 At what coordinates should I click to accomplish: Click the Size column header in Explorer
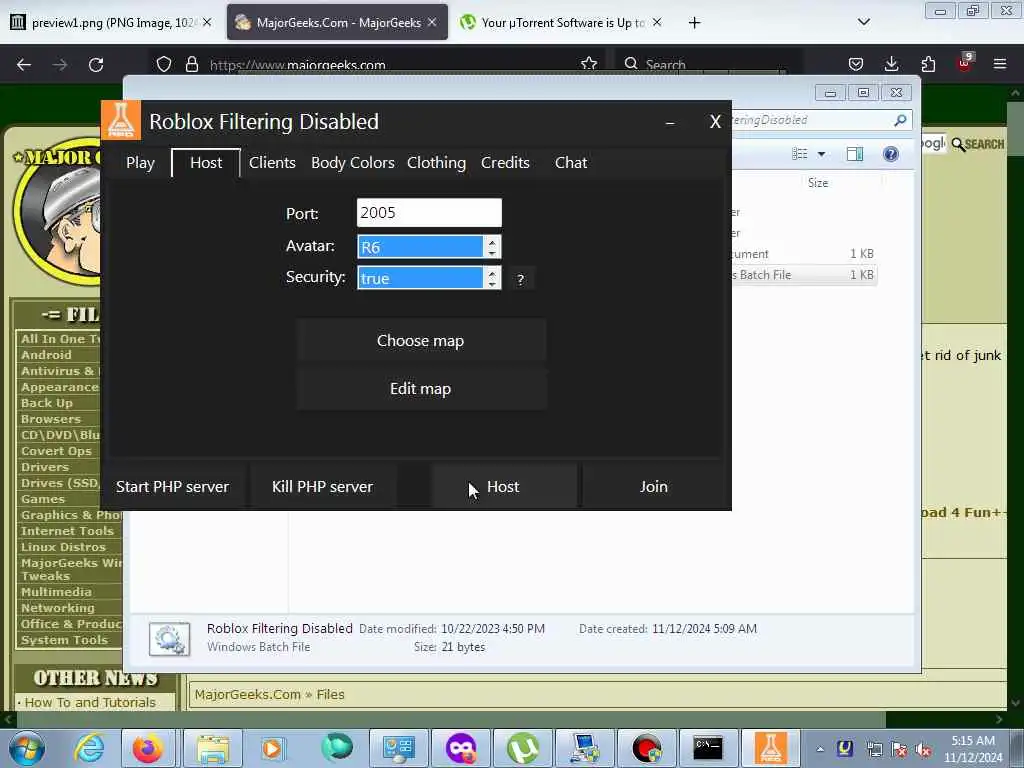coord(818,183)
